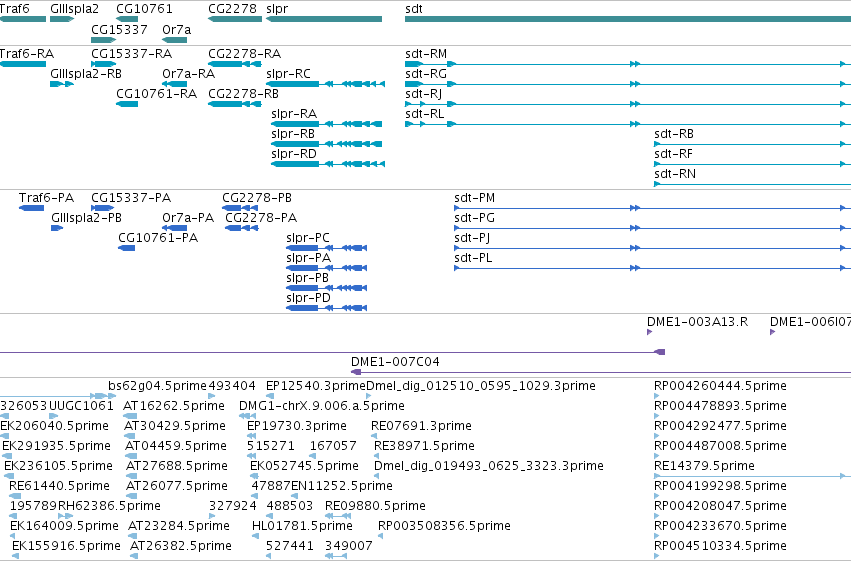Select the slpr-RC transcript label

coord(289,74)
